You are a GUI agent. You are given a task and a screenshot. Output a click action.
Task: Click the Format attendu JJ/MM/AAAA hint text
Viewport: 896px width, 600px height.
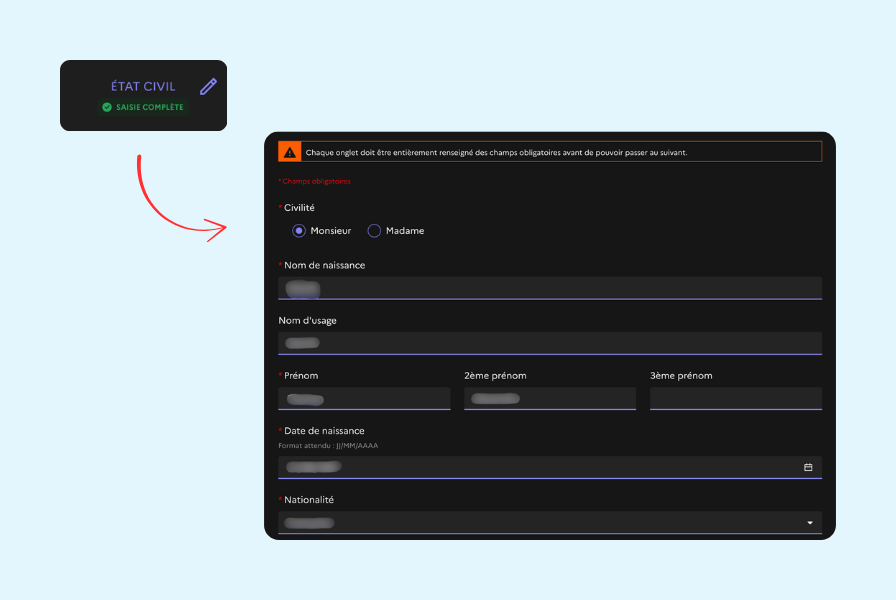point(328,445)
